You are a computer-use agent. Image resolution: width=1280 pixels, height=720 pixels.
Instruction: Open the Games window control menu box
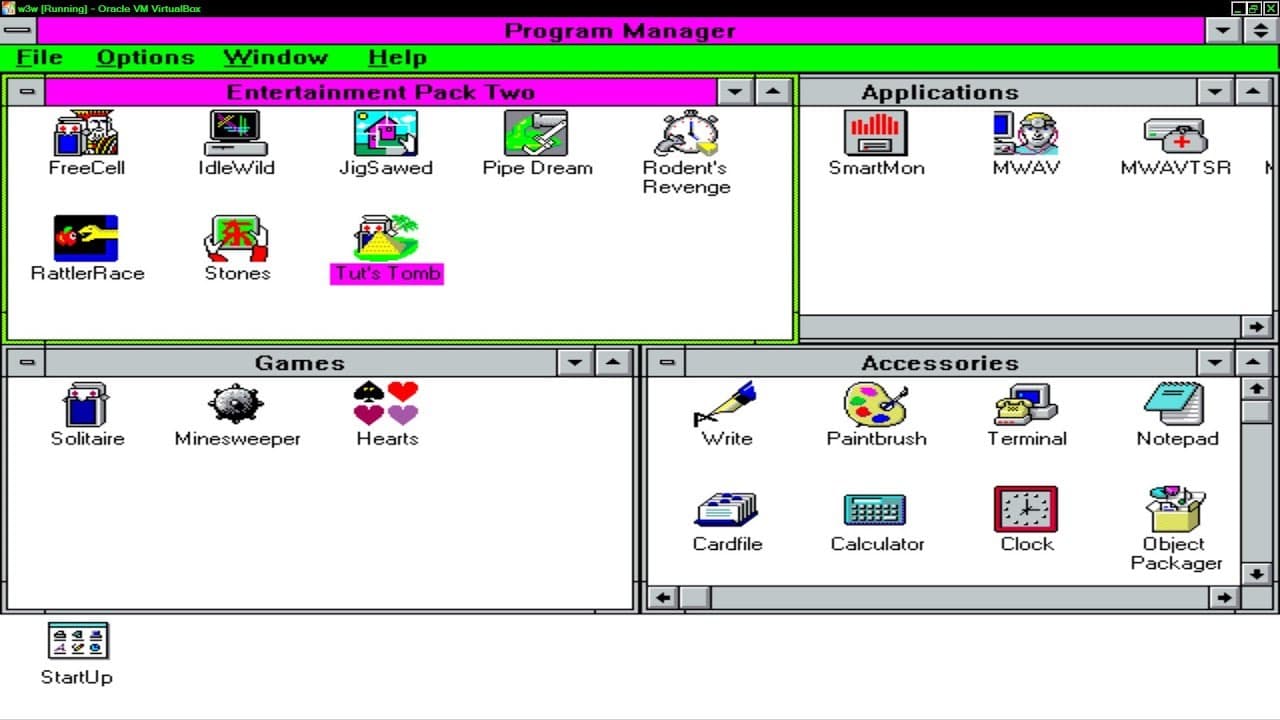(x=27, y=362)
